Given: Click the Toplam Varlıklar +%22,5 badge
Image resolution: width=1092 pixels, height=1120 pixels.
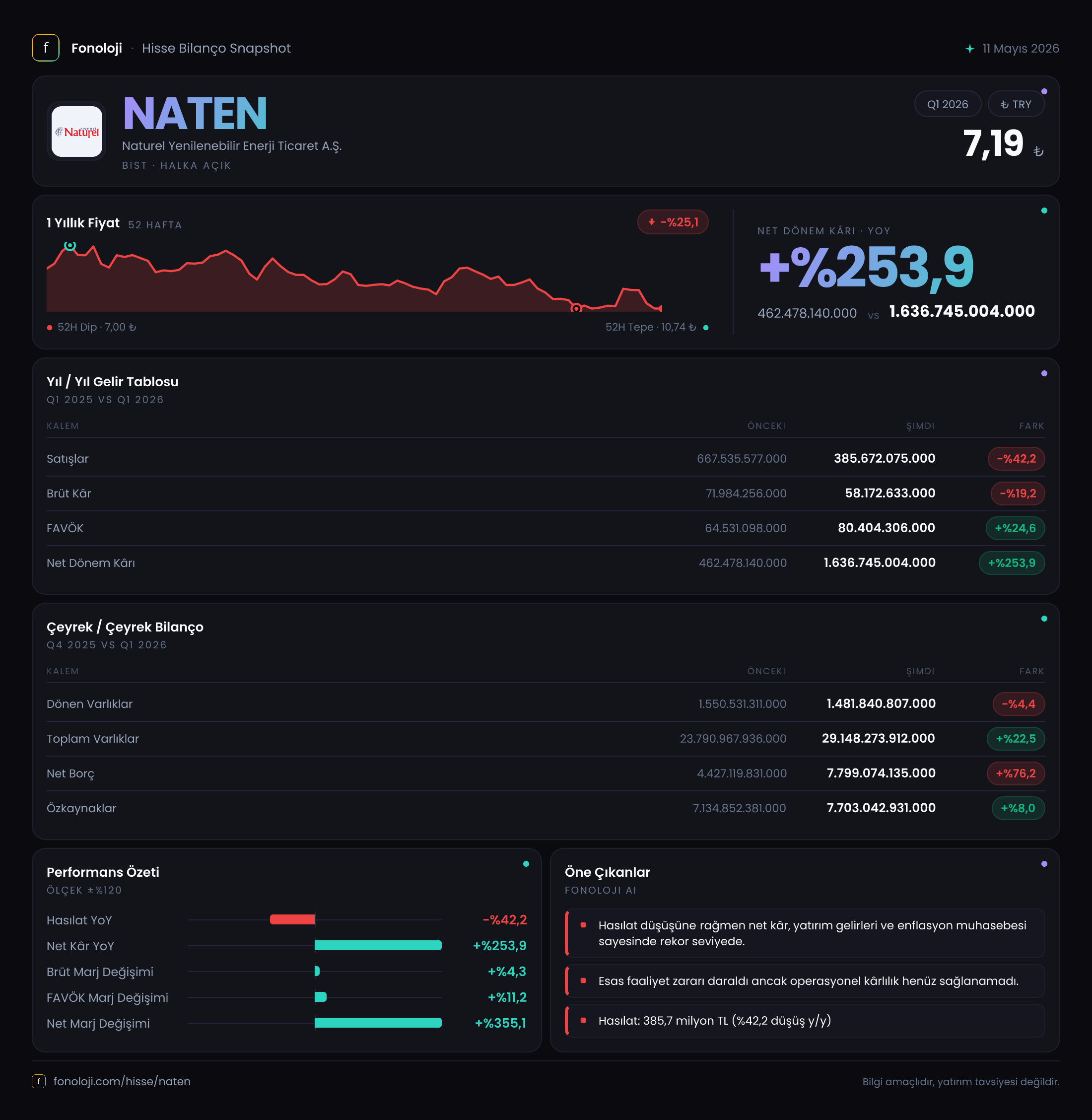Looking at the screenshot, I should (x=1015, y=738).
